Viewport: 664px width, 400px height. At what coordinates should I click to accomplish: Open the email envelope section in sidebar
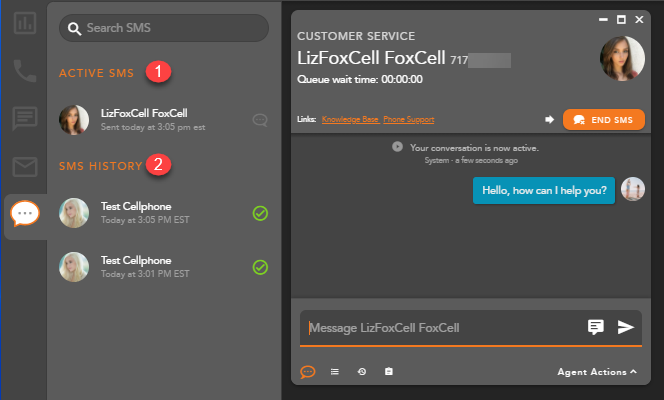(23, 166)
